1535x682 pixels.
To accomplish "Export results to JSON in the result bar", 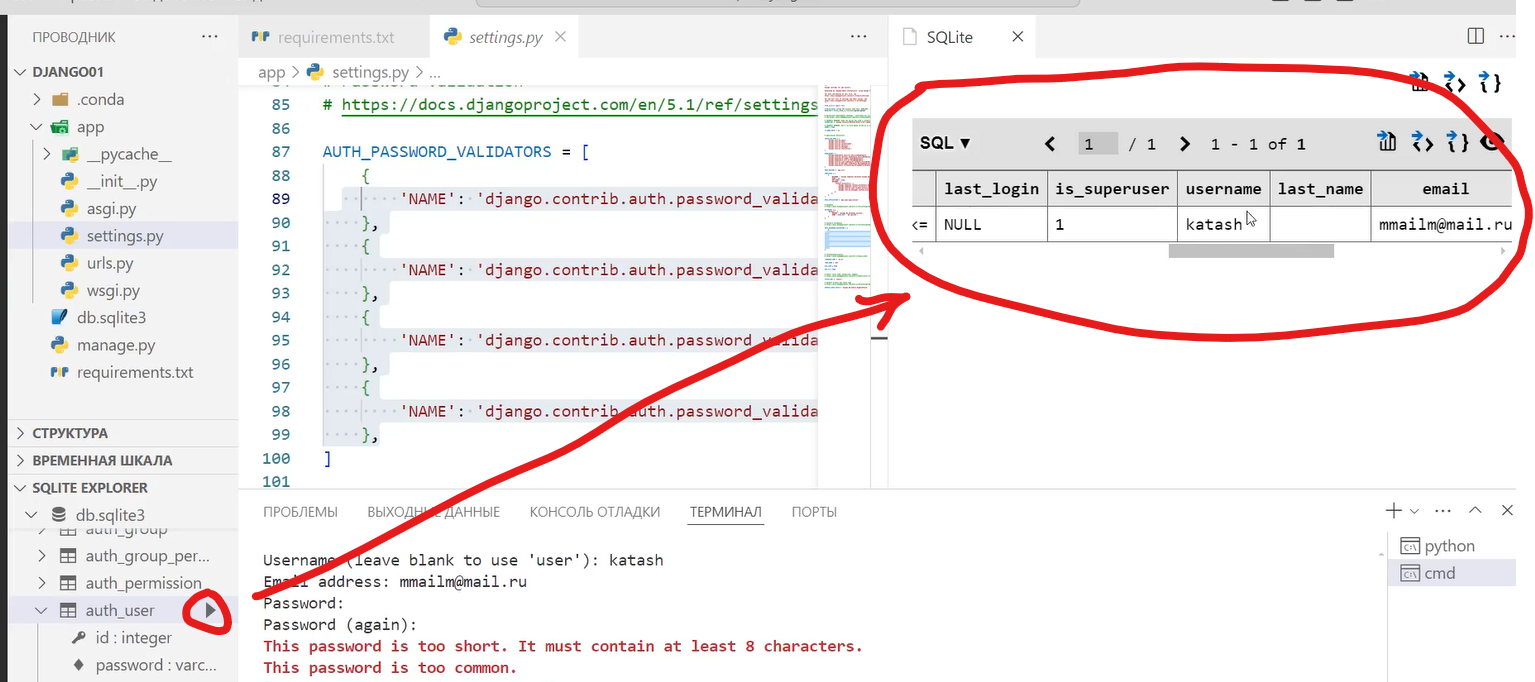I will click(x=1459, y=143).
